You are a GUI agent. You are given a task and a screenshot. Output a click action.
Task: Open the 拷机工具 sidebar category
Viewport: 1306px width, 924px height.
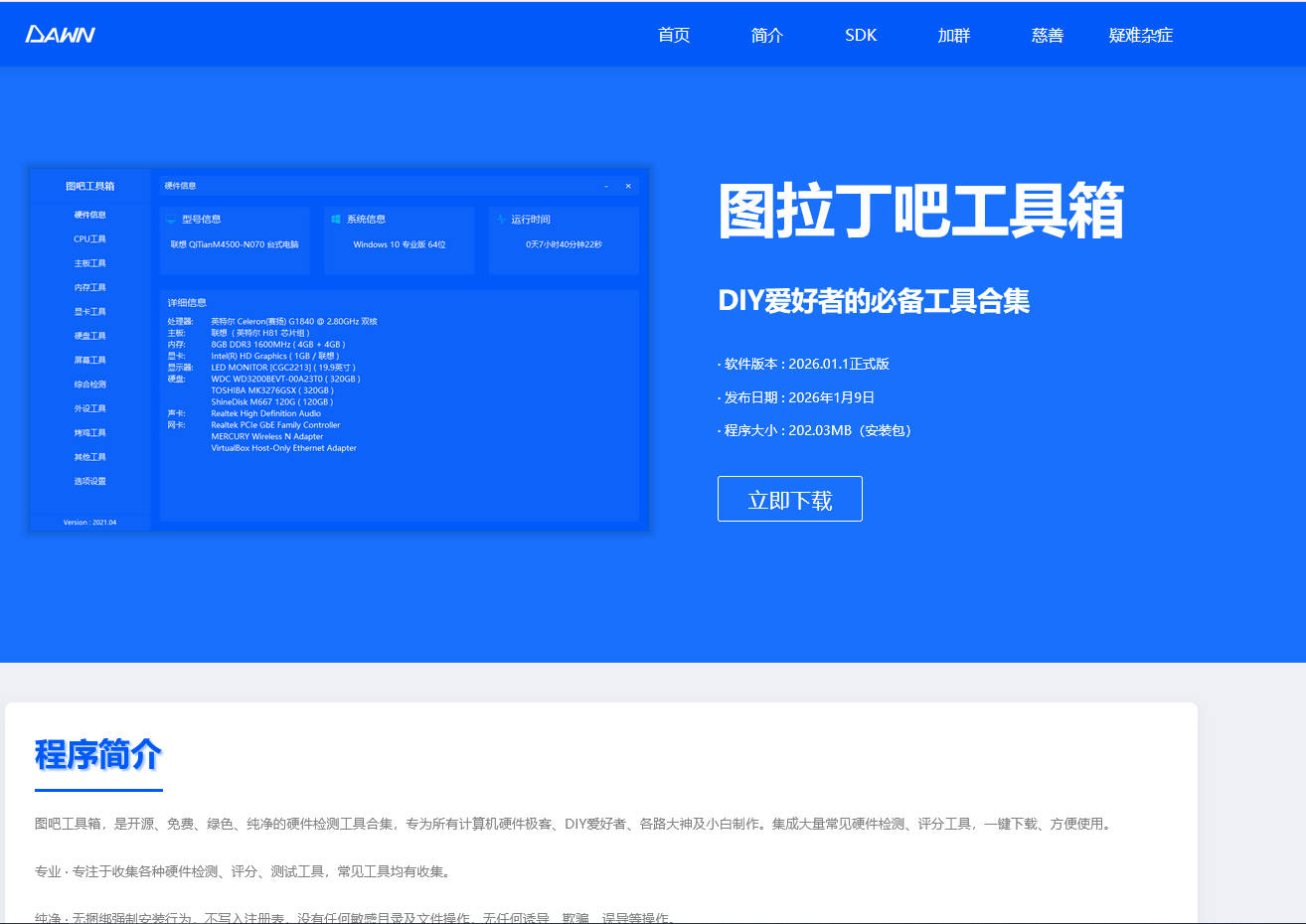click(x=89, y=432)
